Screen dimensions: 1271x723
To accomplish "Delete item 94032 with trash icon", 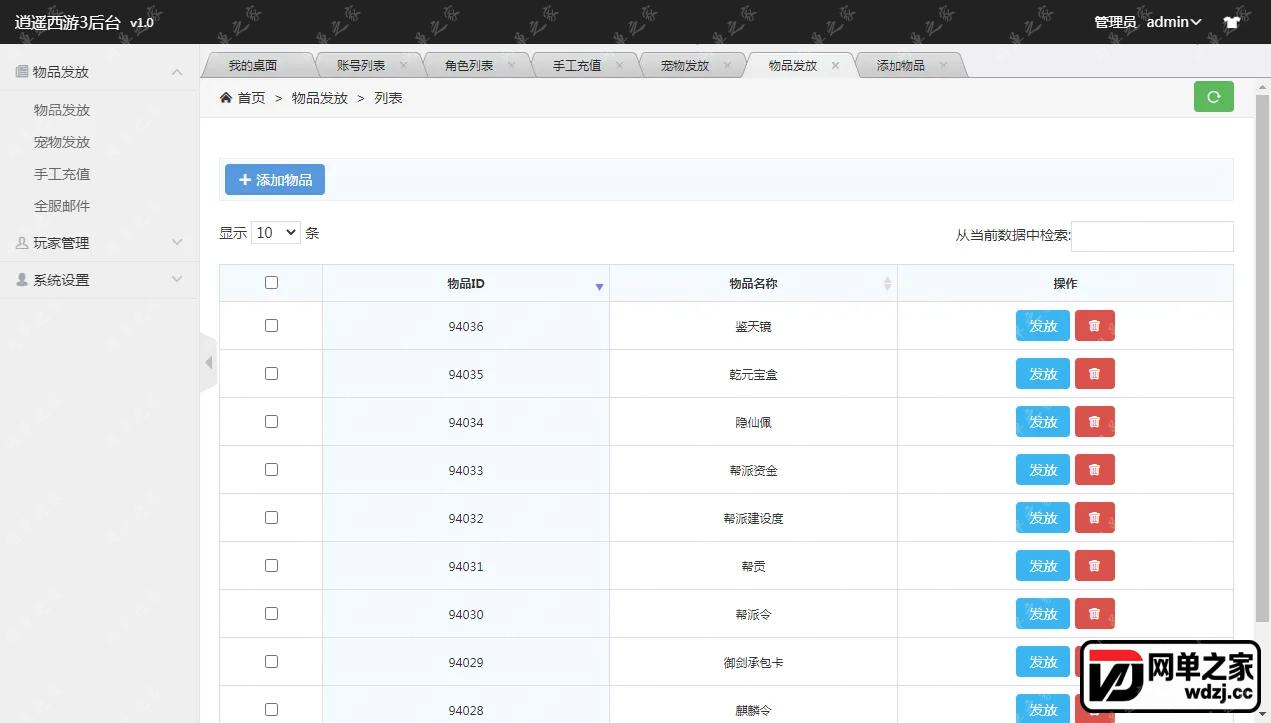I will click(x=1094, y=518).
